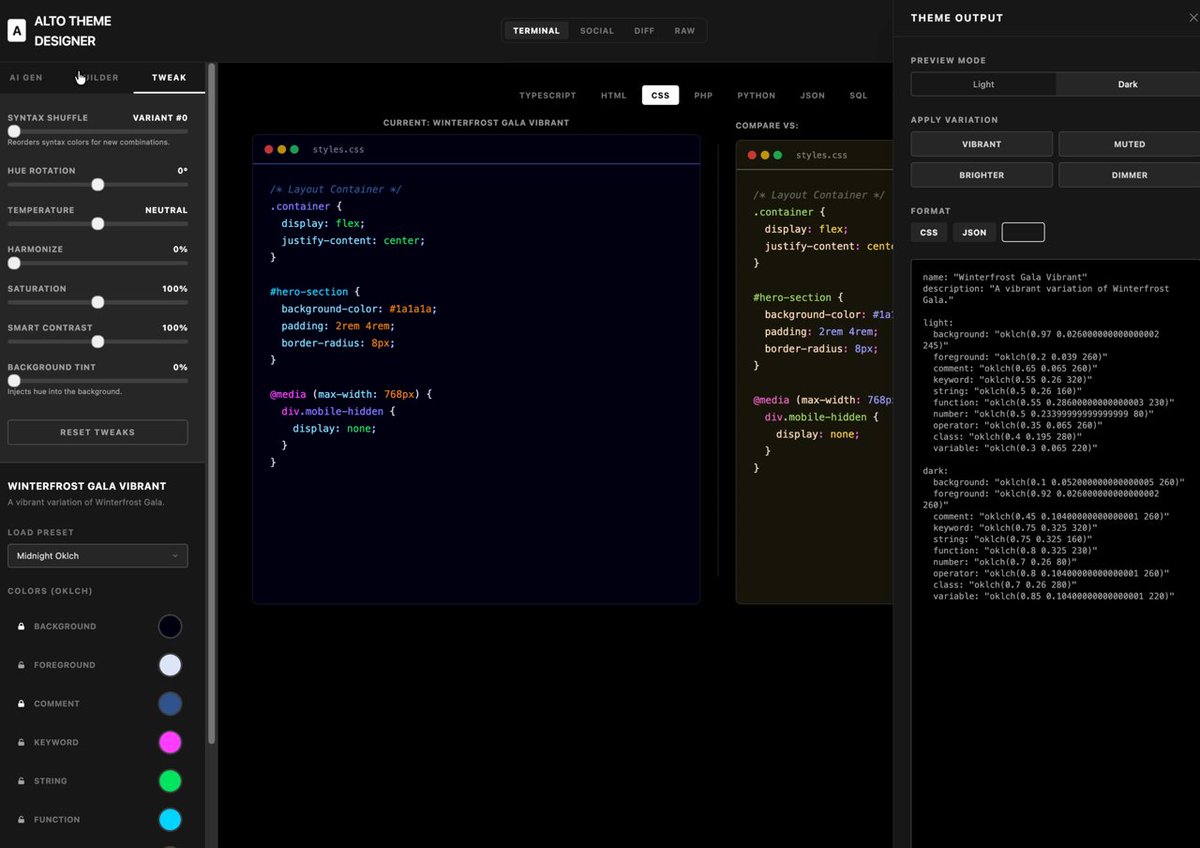Click the red dot in current styles.css window
The width and height of the screenshot is (1200, 848).
269,149
